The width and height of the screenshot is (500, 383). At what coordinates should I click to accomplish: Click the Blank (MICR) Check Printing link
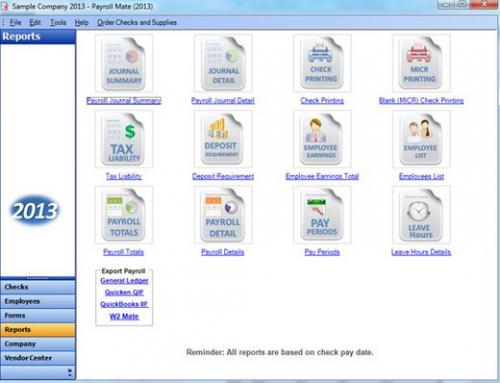point(421,100)
